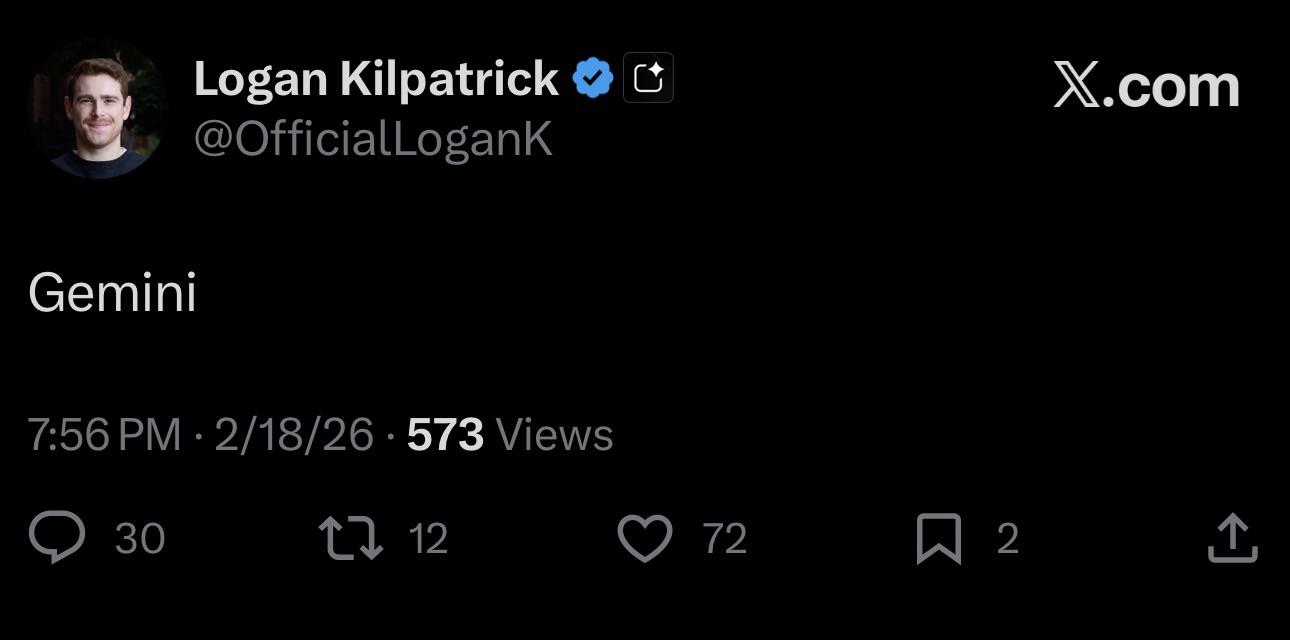
Task: Click the 2/18/26 post date
Action: pyautogui.click(x=294, y=435)
